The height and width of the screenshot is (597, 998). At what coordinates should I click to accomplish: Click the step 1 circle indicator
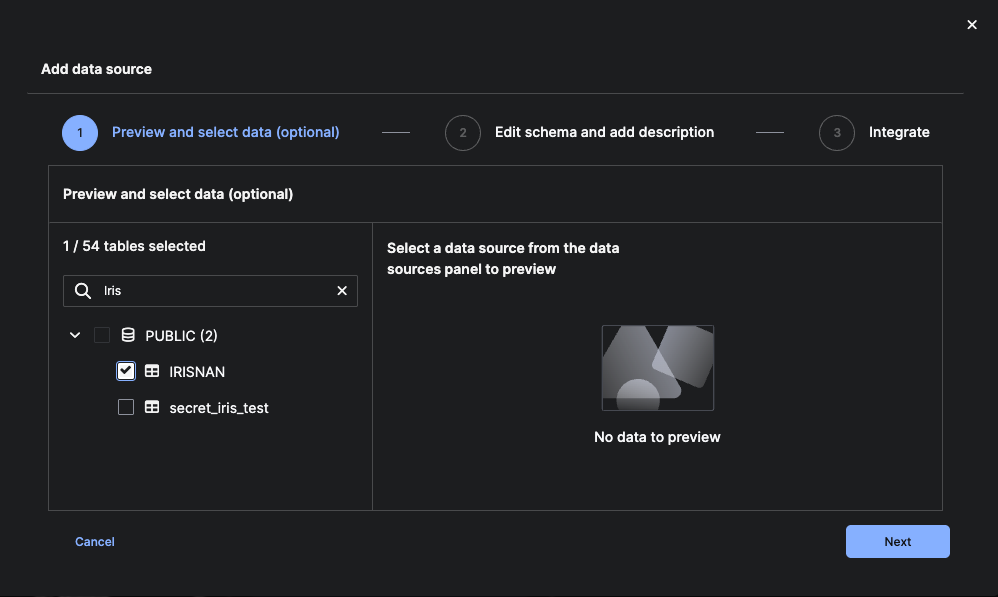click(80, 132)
